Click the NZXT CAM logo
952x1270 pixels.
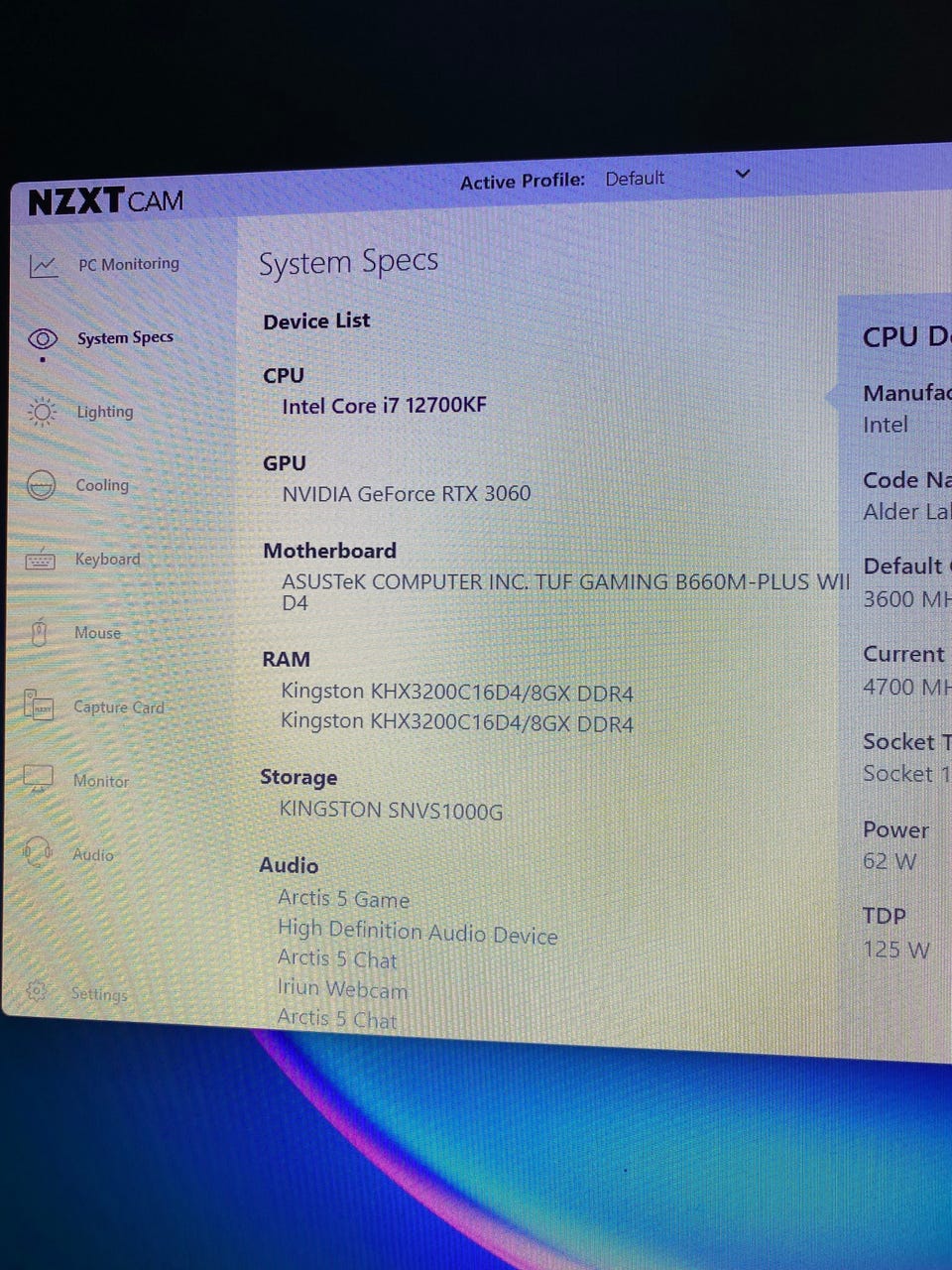click(105, 201)
